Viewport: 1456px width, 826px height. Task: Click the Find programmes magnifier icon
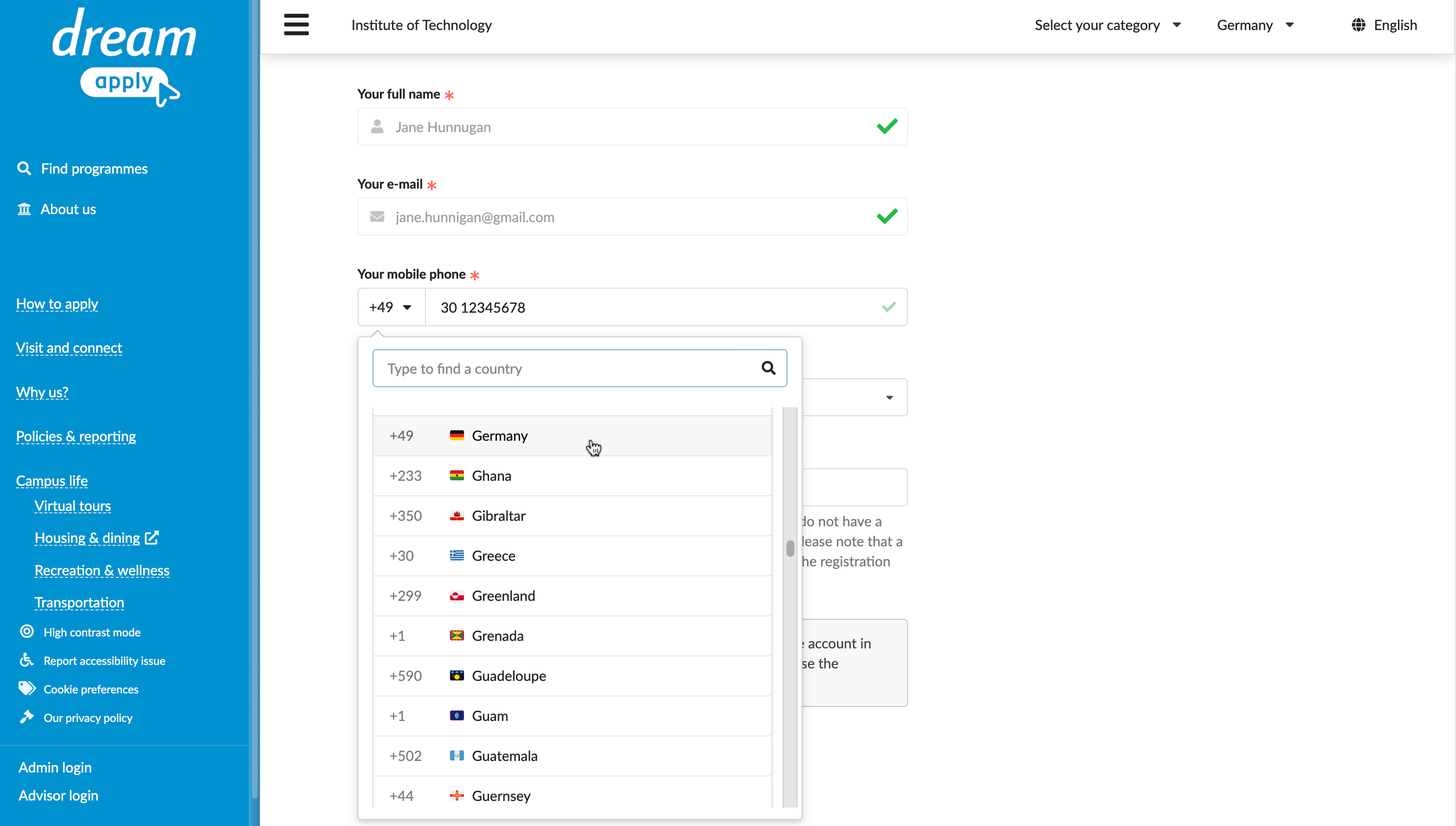click(24, 169)
